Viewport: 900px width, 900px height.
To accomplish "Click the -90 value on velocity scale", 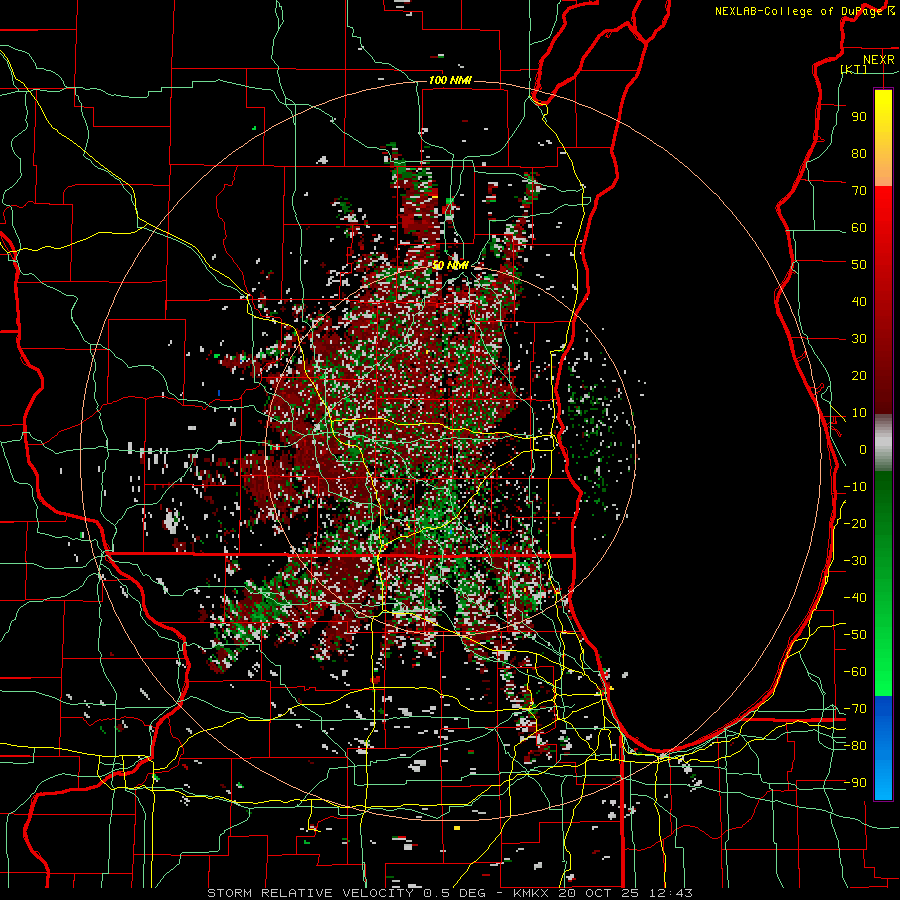I will (855, 783).
